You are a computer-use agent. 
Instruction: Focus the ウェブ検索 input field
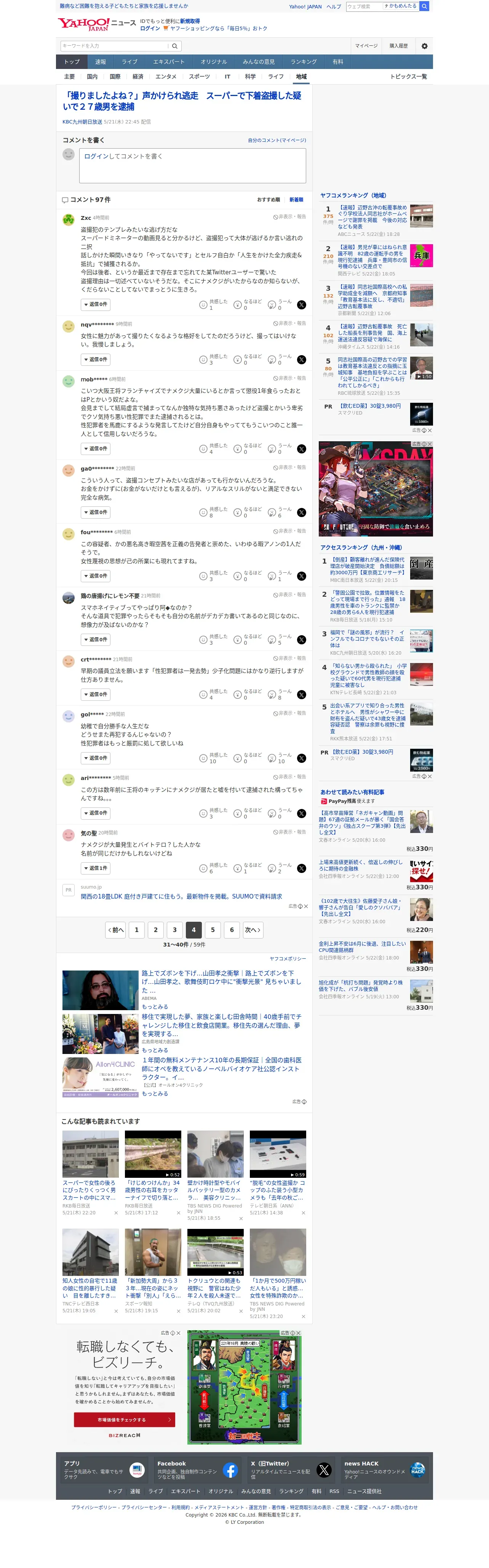tap(364, 6)
